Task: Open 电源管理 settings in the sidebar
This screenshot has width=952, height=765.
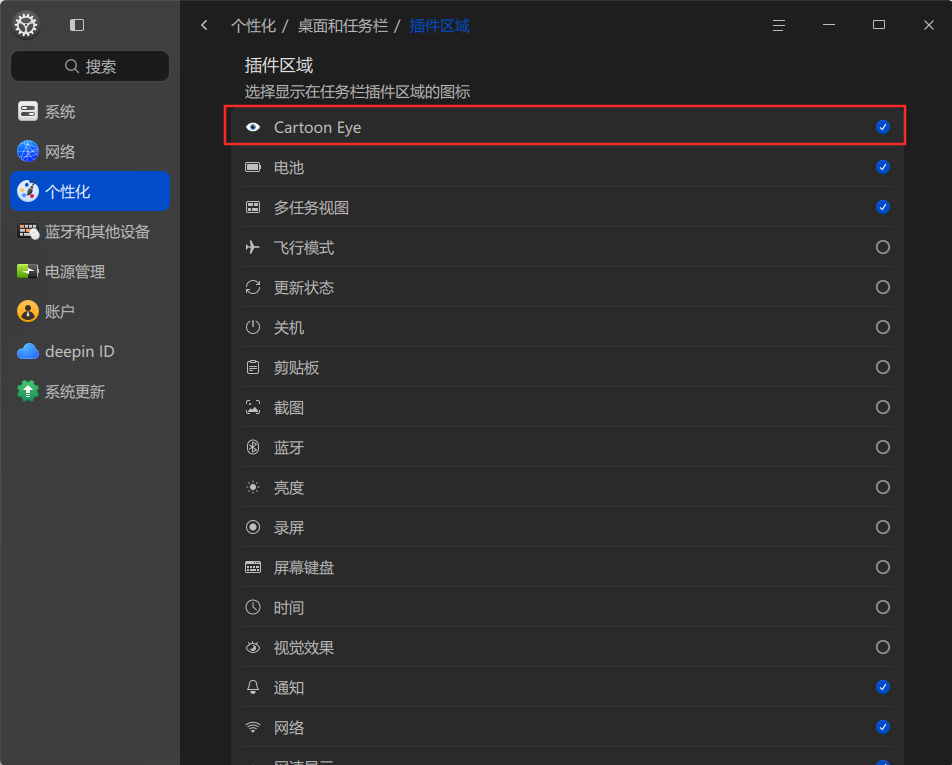Action: (90, 272)
